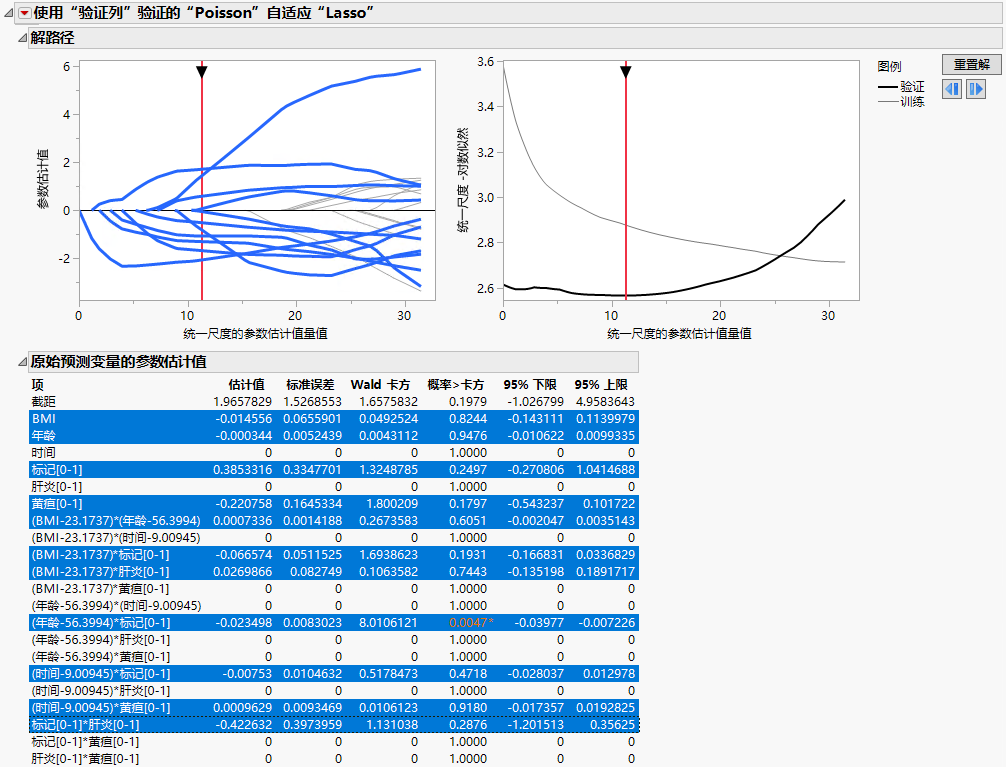Click the 概率>卡方 column header
The width and height of the screenshot is (1006, 767).
pyautogui.click(x=456, y=384)
